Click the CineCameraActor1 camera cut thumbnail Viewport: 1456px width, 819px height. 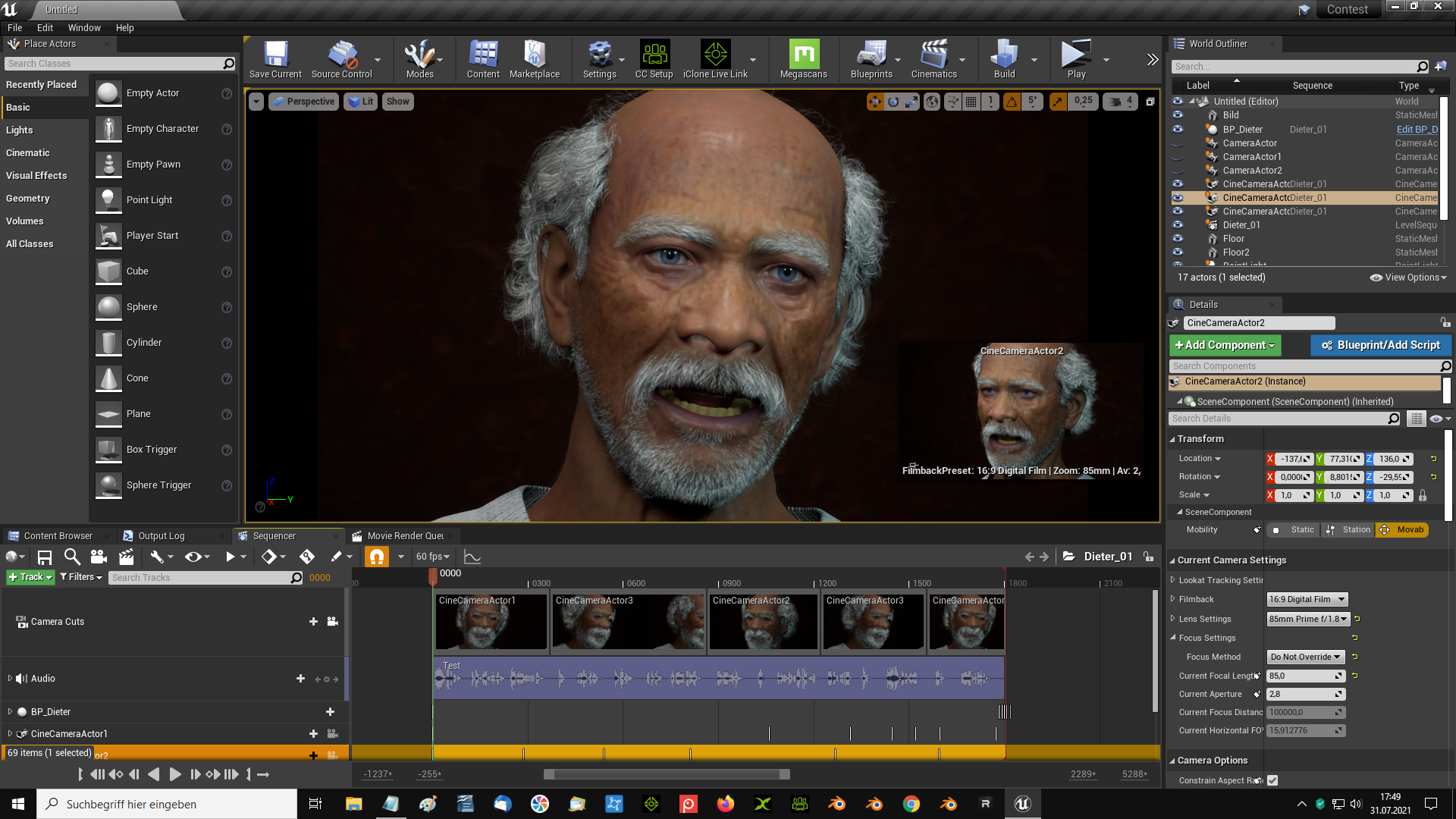[491, 623]
